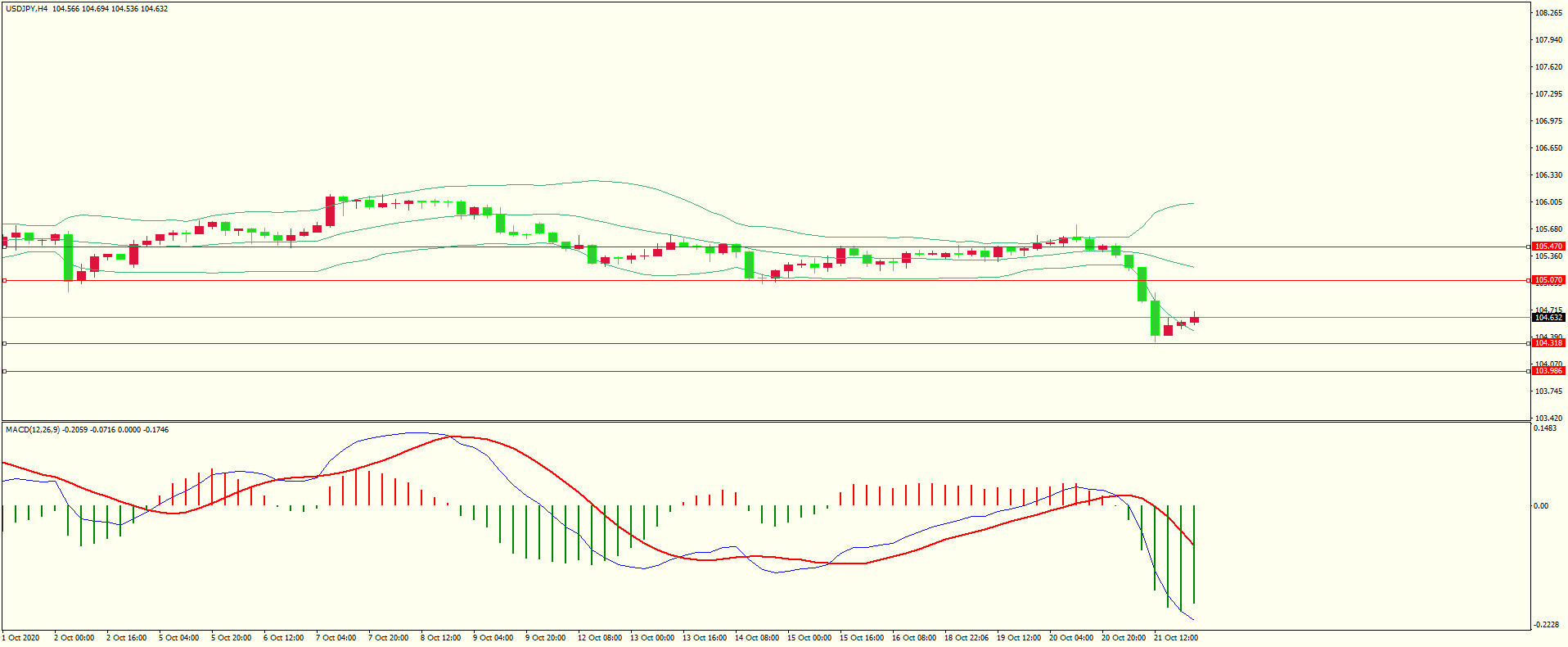Click the 103.745 price axis value
1568x647 pixels.
[x=1548, y=391]
